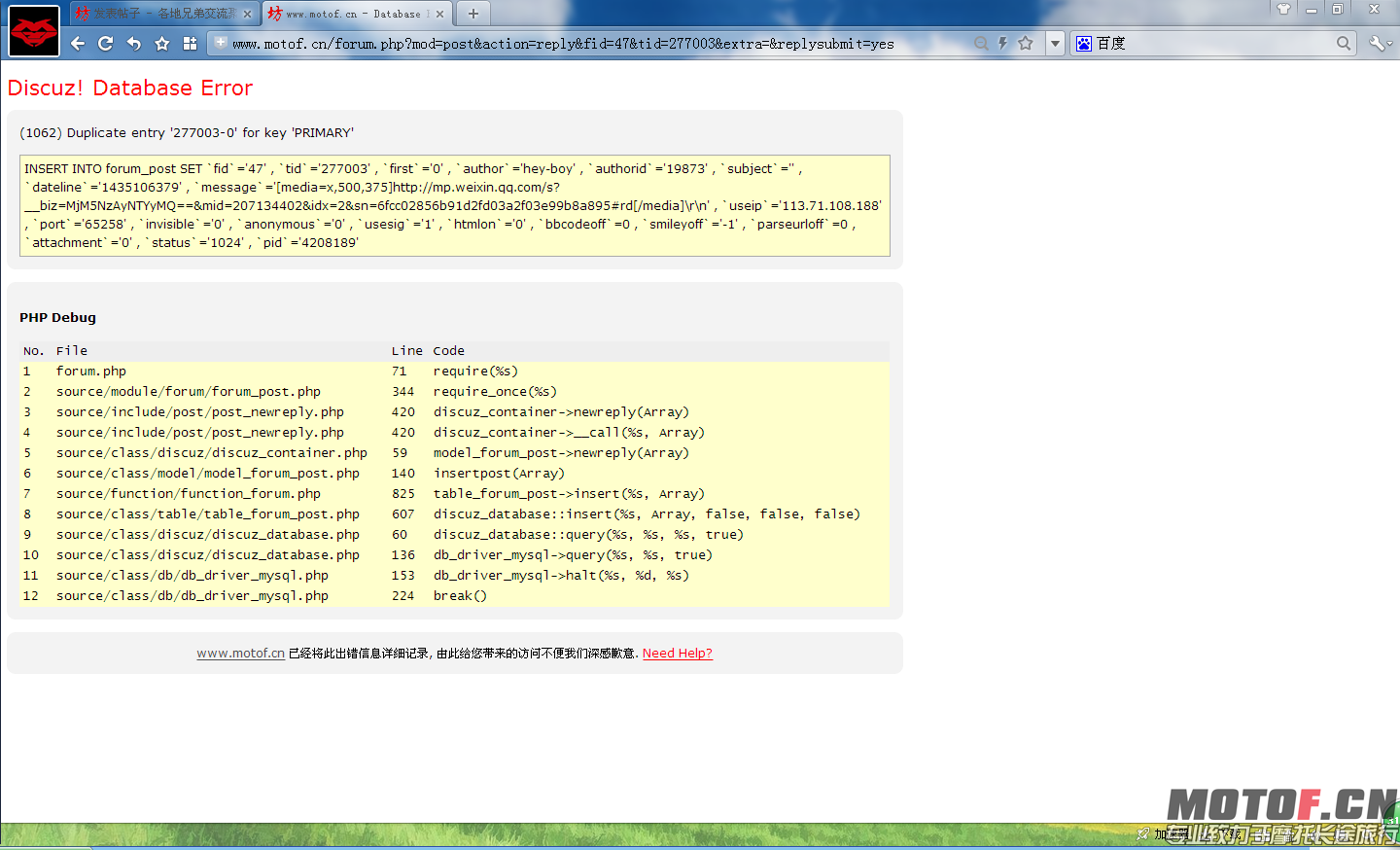The image size is (1400, 850).
Task: Click table_forum_post.php file entry
Action: 208,514
